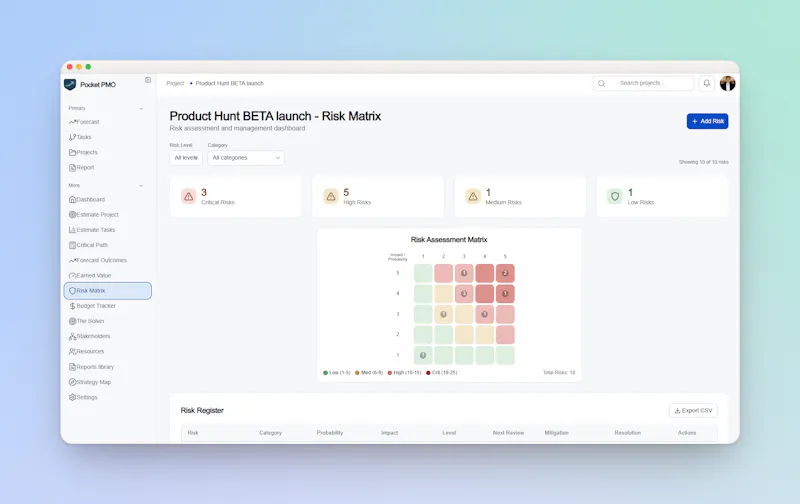The width and height of the screenshot is (800, 504).
Task: Click the Low (1-5) legend item
Action: coord(337,373)
